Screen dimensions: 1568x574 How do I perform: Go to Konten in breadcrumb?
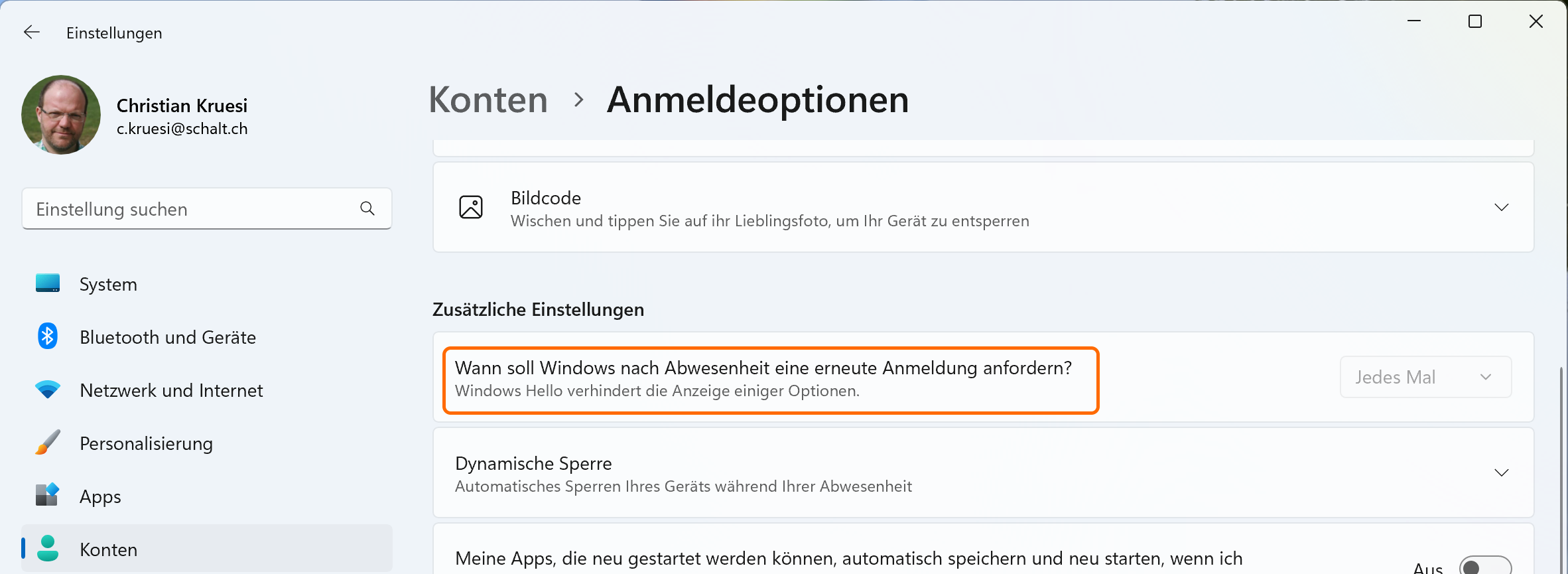click(488, 100)
